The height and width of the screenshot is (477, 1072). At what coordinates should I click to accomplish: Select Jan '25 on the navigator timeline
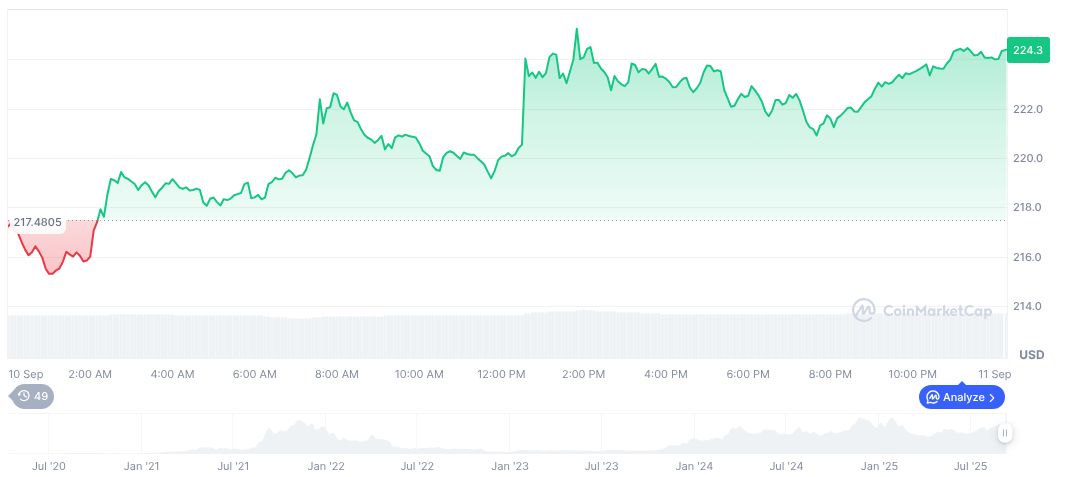pos(878,466)
